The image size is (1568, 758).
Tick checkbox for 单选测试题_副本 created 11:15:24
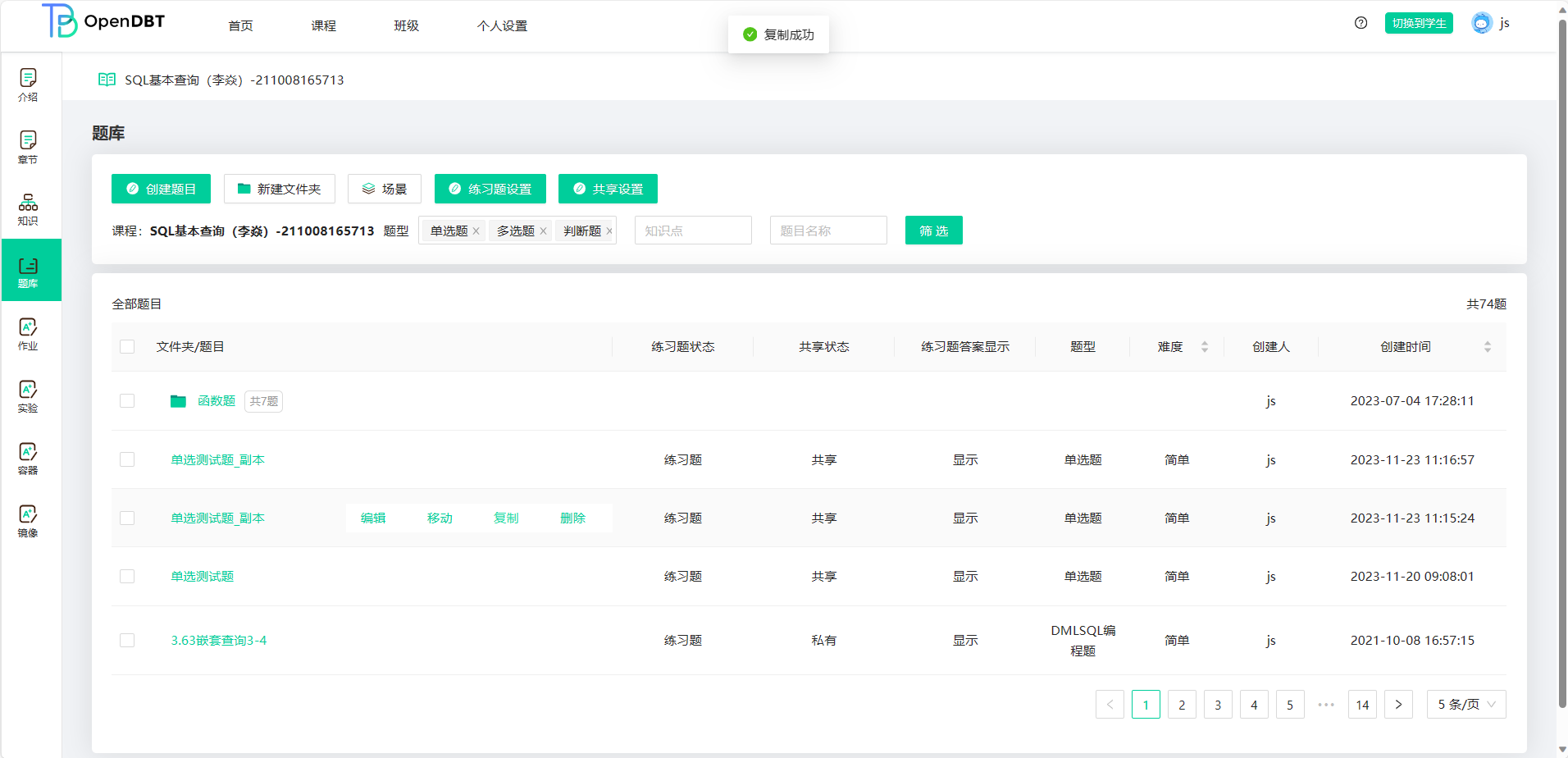pyautogui.click(x=127, y=518)
